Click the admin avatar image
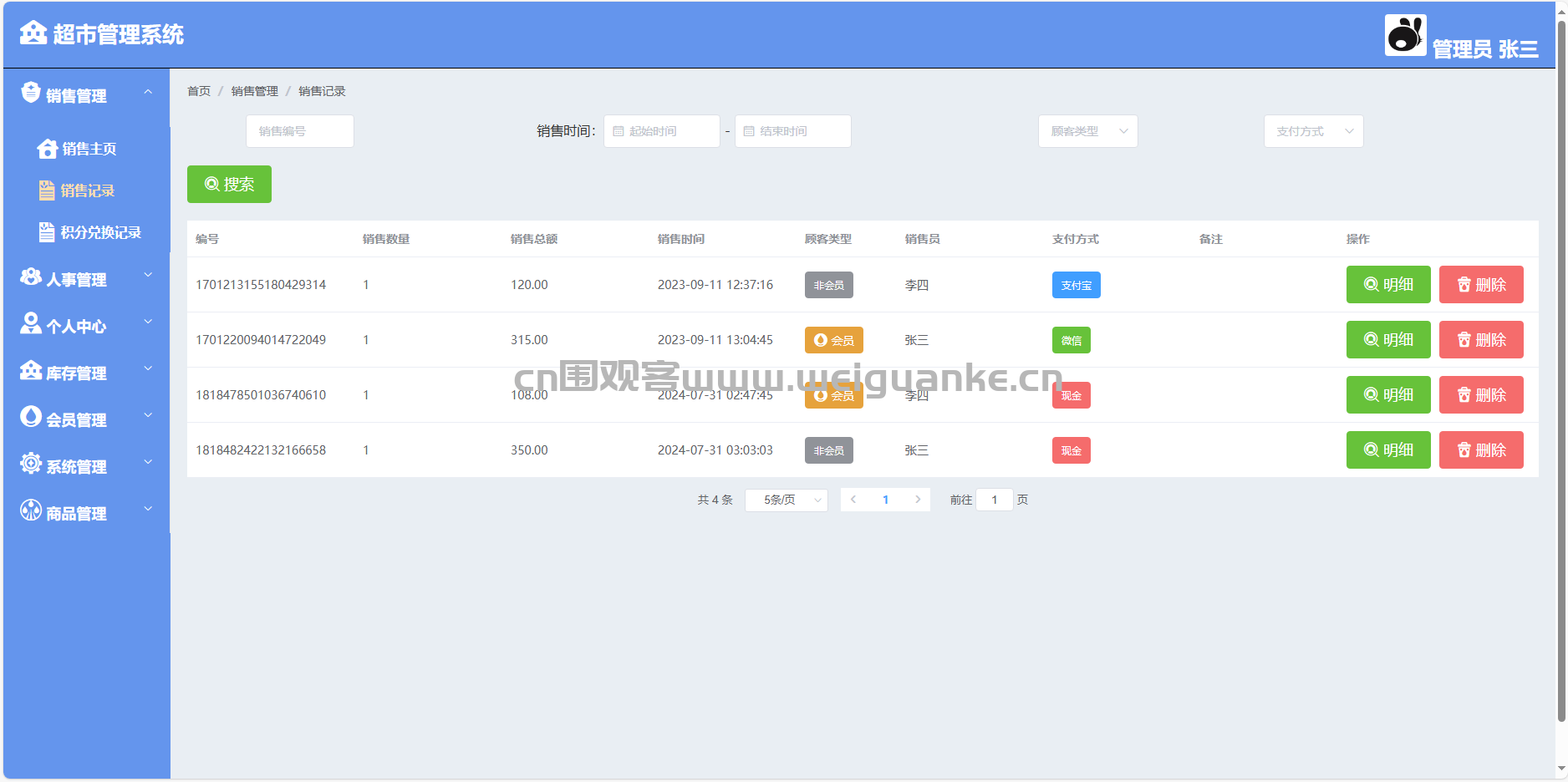The height and width of the screenshot is (782, 1568). pos(1405,35)
